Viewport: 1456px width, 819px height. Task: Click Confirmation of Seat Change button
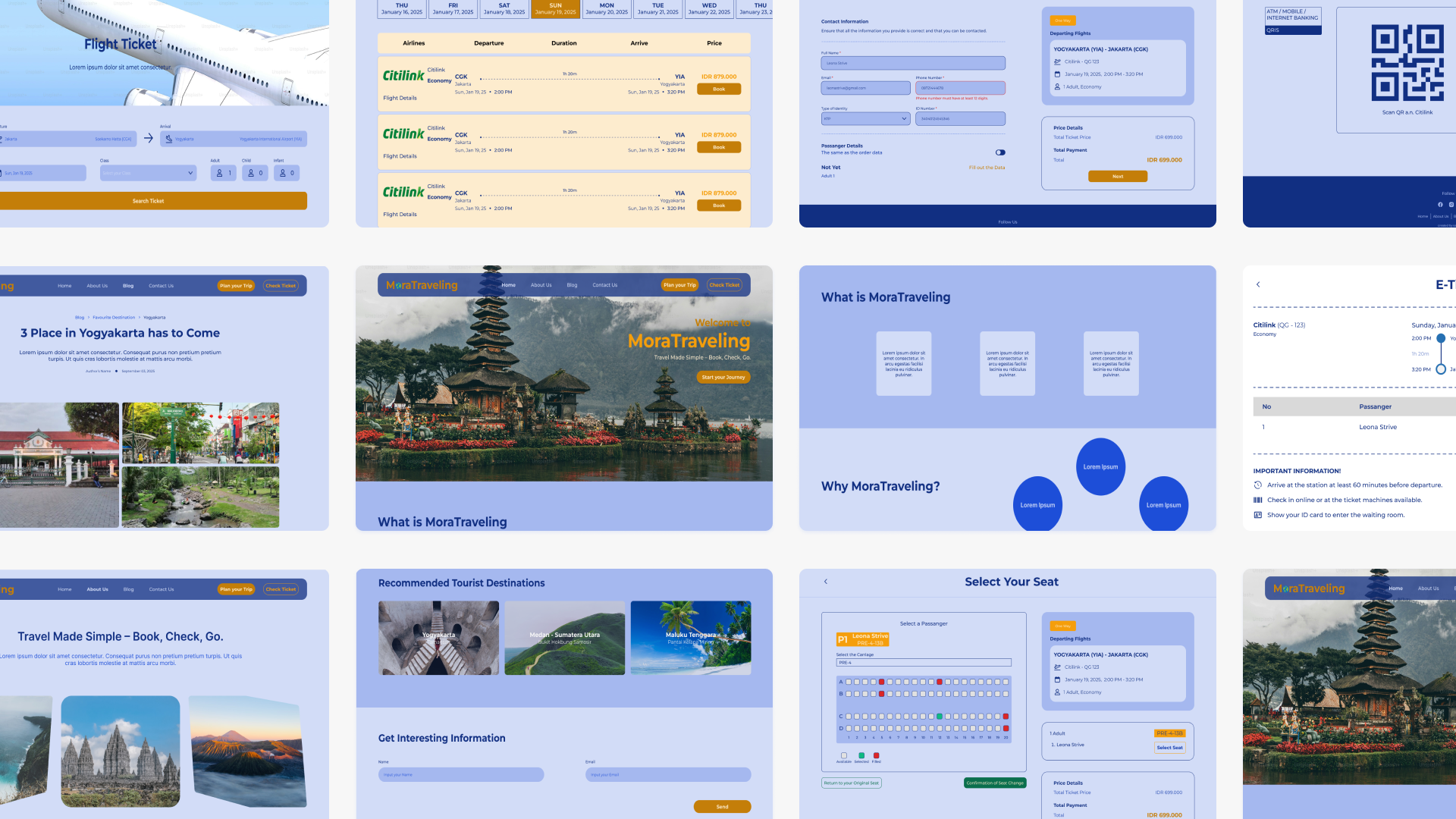[995, 783]
